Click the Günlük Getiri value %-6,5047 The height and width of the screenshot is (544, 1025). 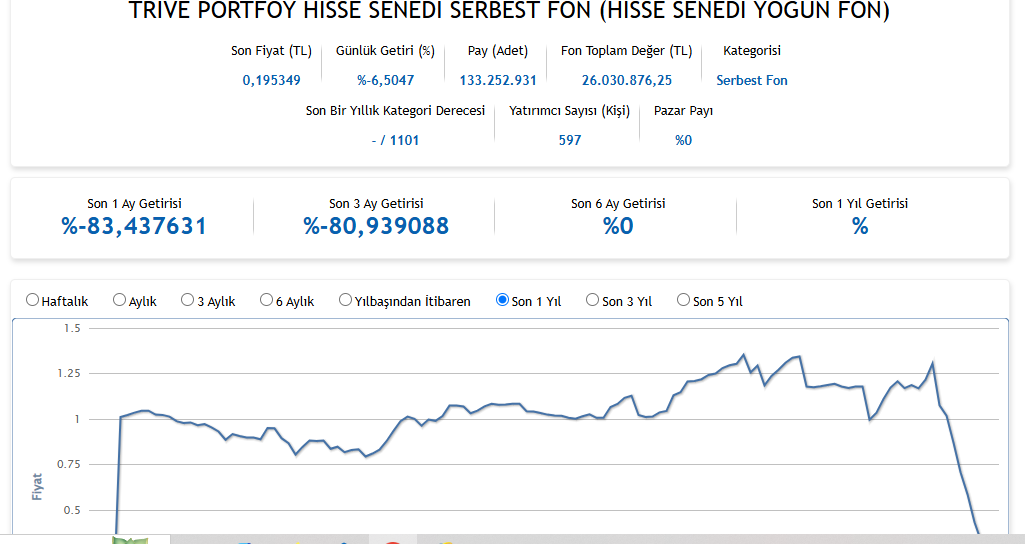tap(385, 80)
